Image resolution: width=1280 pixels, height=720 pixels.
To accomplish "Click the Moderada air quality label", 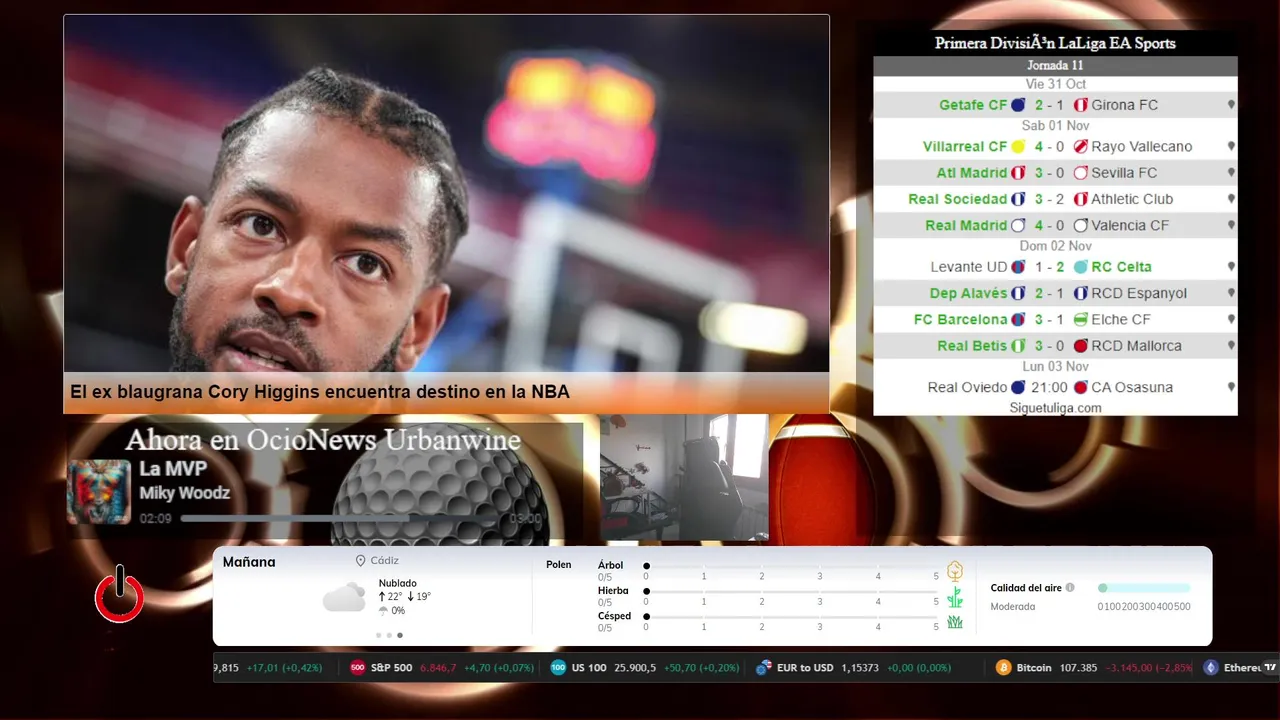I will pyautogui.click(x=1013, y=607).
